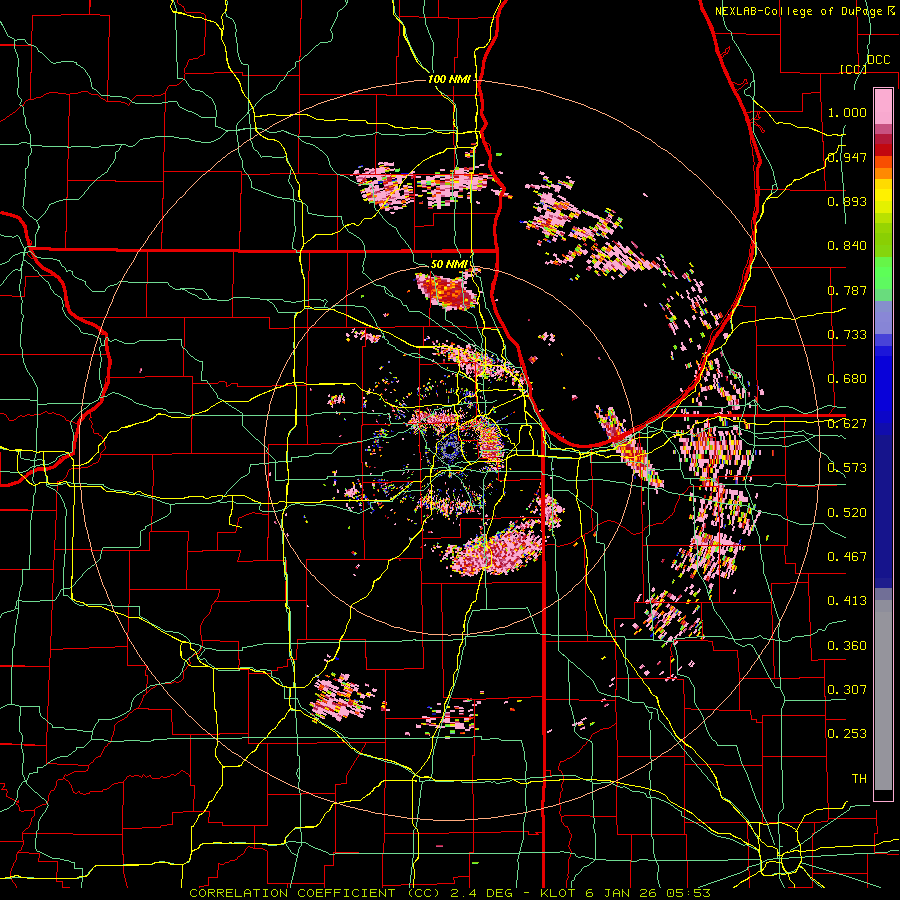
Task: Select the 0.733 legend value
Action: click(847, 335)
